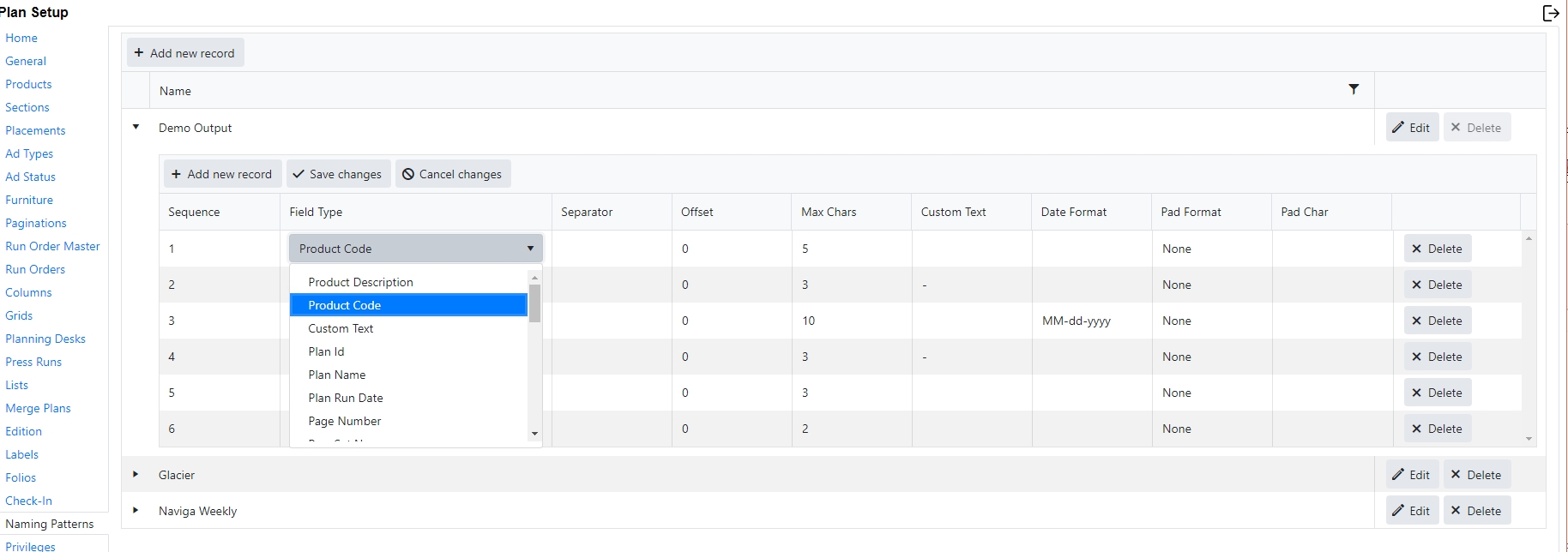Add a new naming pattern record
Image resolution: width=1568 pixels, height=552 pixels.
click(184, 53)
